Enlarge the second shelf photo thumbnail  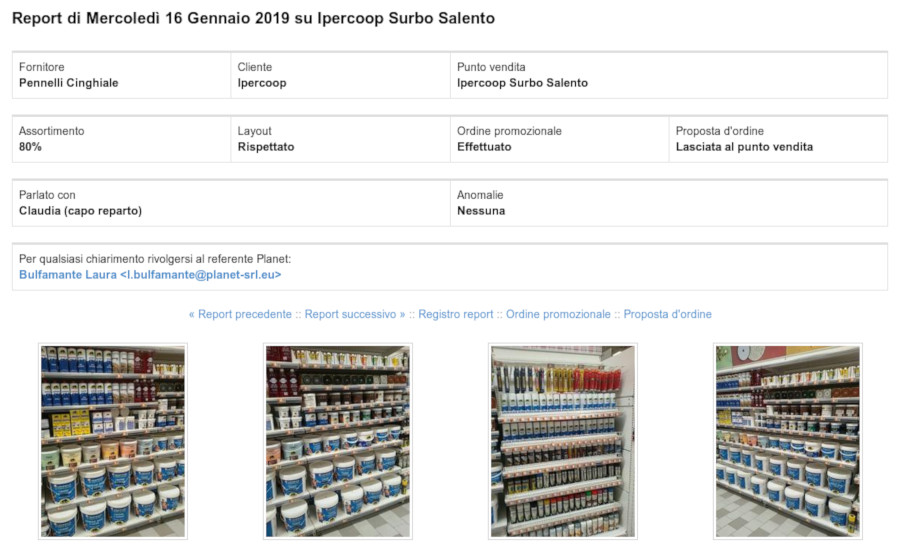(337, 441)
